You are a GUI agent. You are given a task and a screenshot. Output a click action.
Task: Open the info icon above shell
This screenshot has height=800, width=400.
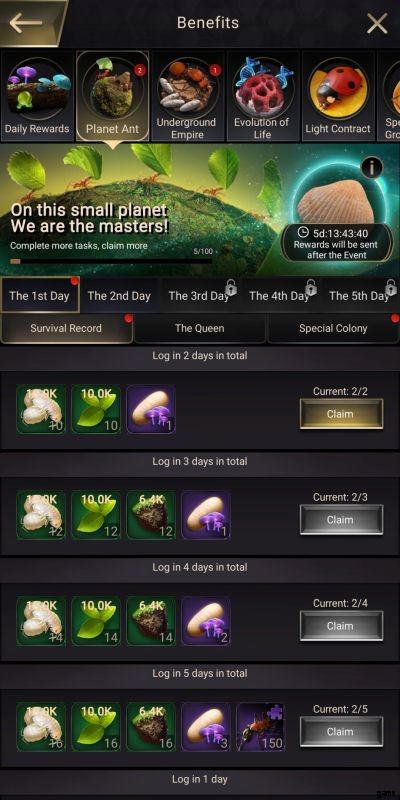pos(371,167)
